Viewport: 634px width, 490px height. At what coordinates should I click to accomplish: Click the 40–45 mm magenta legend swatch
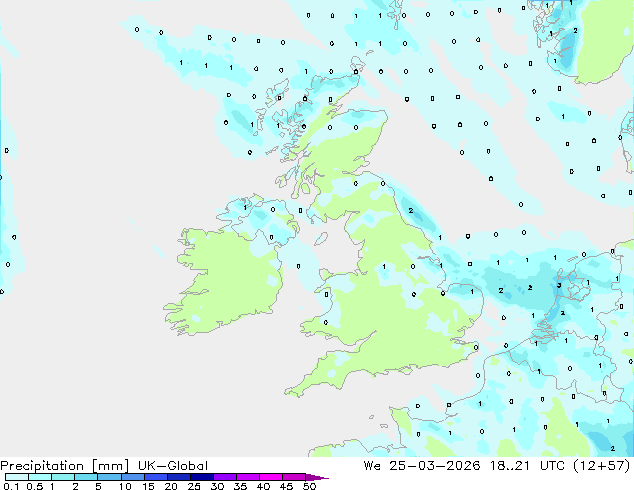(x=271, y=477)
